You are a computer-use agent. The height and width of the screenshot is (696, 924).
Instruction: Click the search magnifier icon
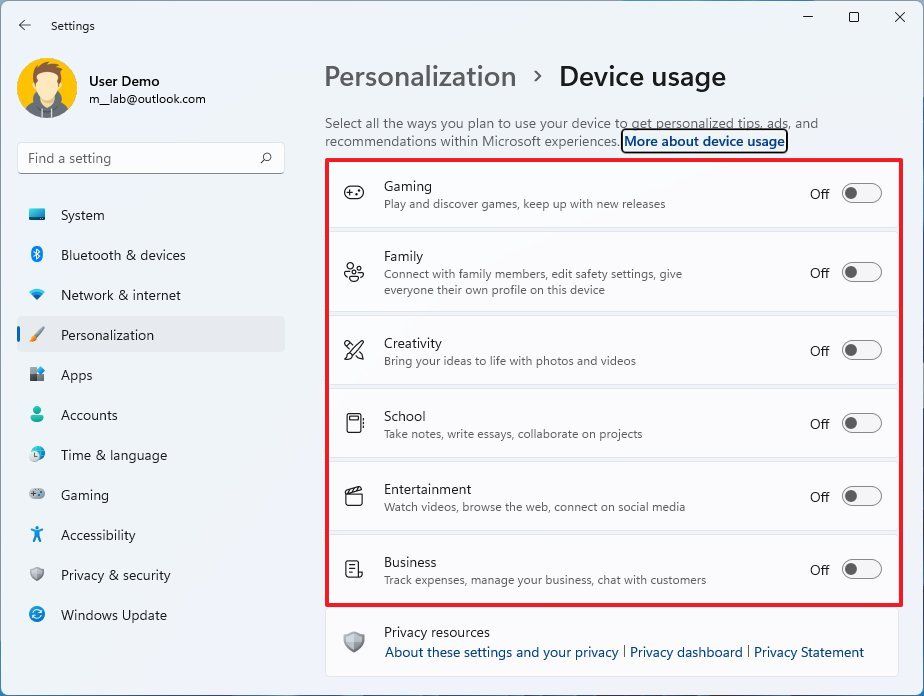(266, 158)
